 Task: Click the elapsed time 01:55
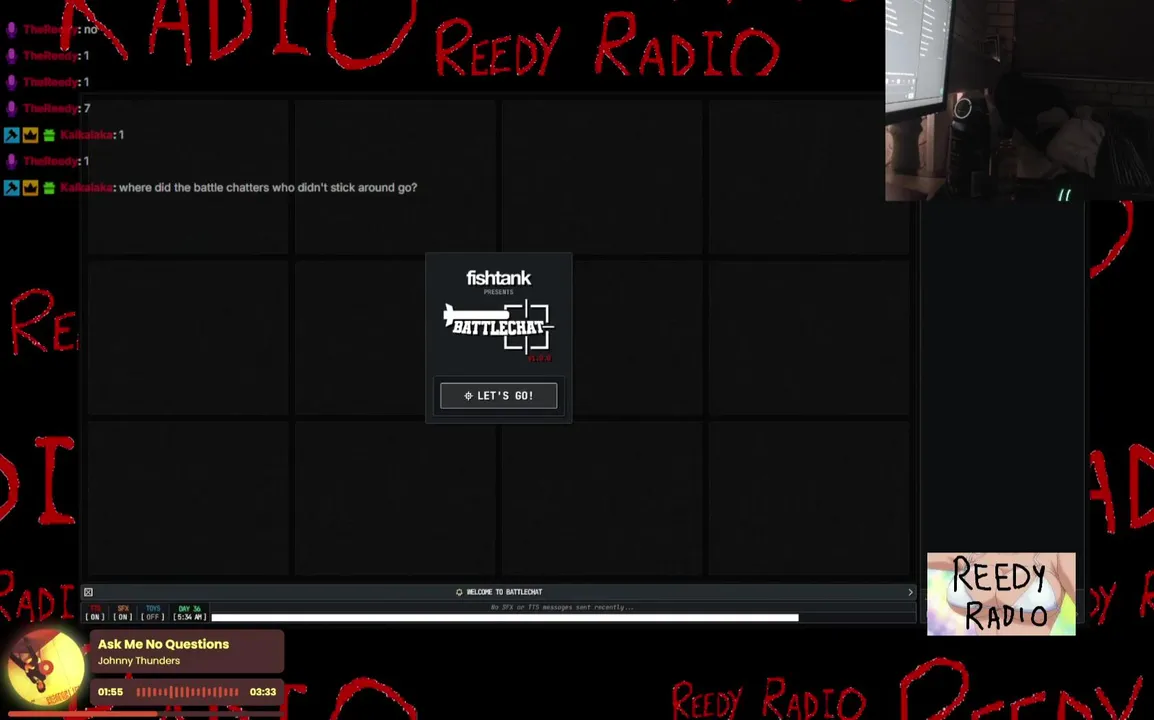(110, 692)
